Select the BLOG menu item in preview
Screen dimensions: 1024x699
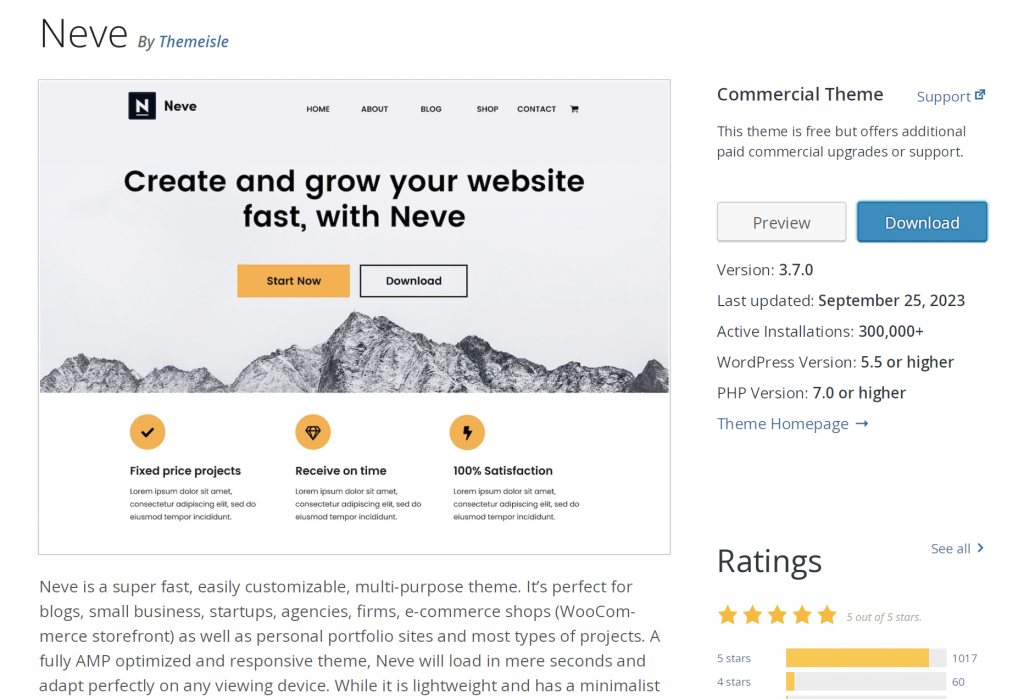pyautogui.click(x=431, y=109)
